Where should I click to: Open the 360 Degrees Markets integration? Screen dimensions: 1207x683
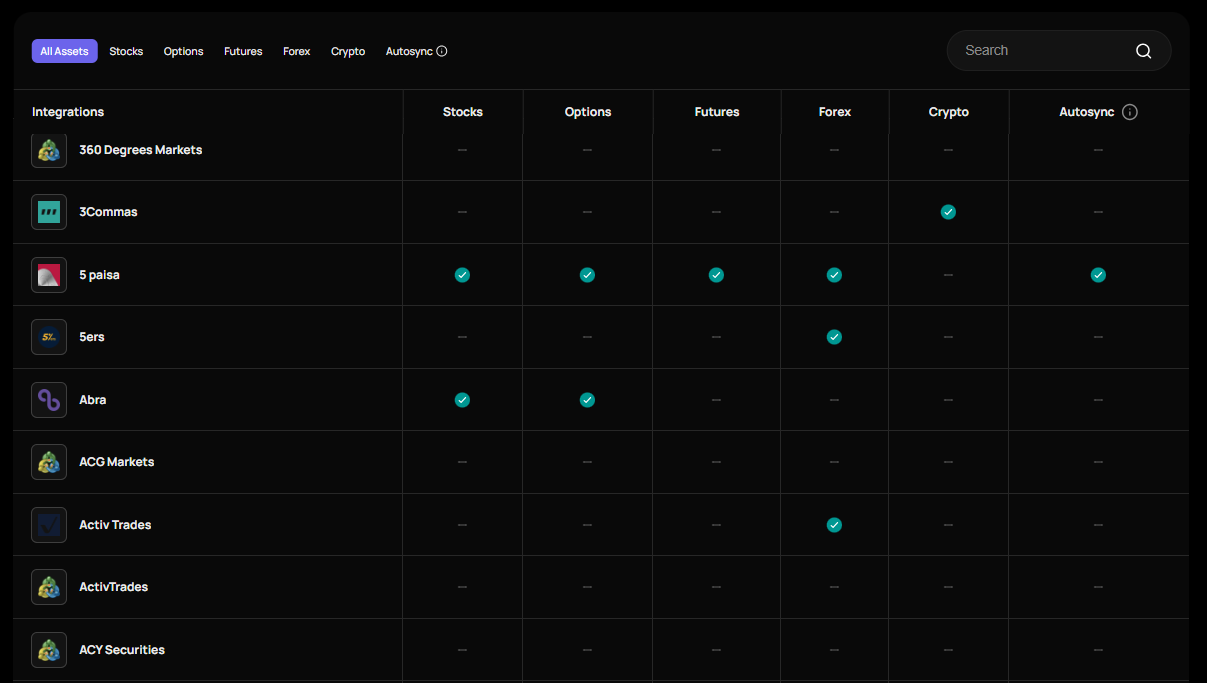(x=141, y=150)
